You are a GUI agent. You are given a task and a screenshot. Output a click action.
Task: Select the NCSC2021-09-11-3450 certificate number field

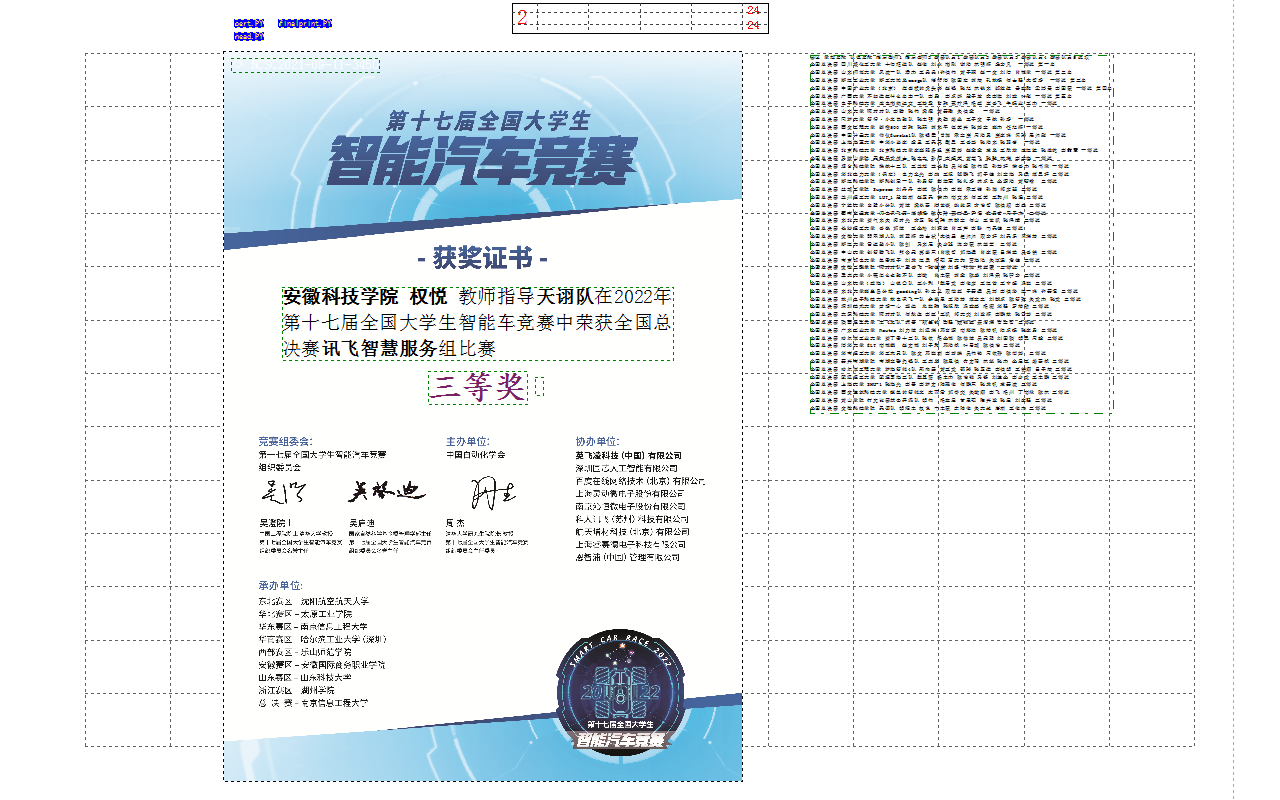tap(306, 65)
